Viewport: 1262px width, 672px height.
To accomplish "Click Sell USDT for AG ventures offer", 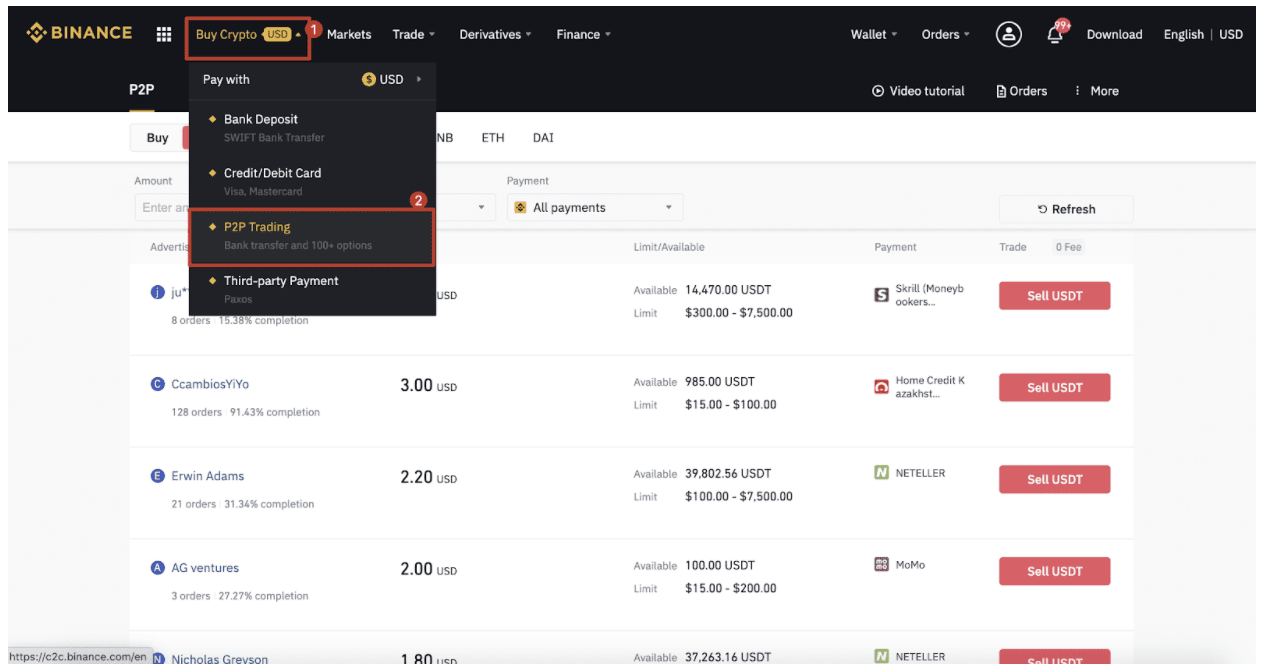I will (1054, 571).
